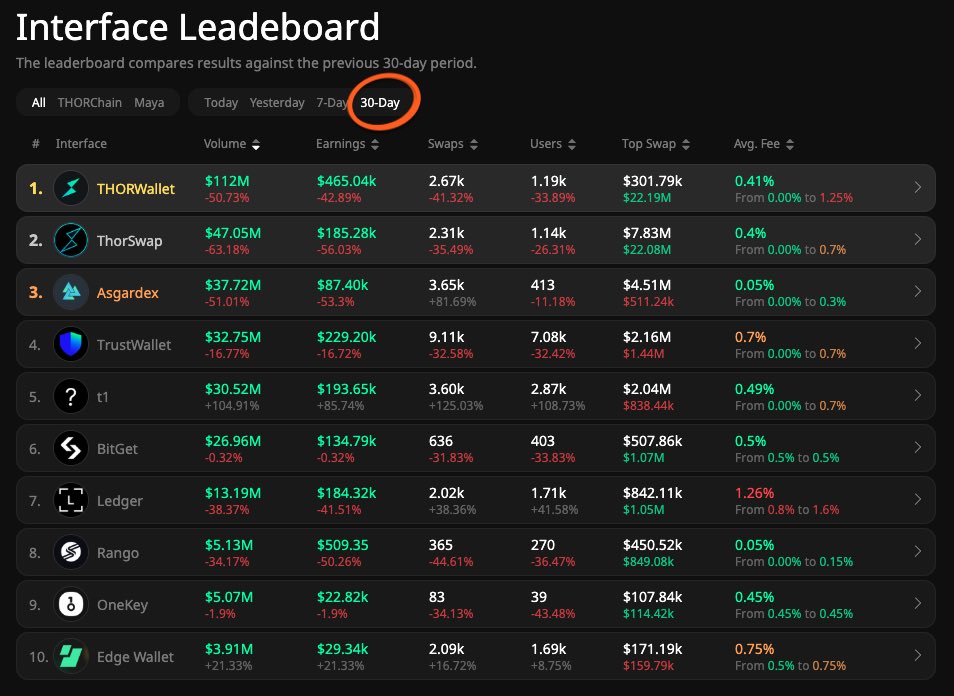954x696 pixels.
Task: Open THORWallet interface name
Action: (x=136, y=189)
